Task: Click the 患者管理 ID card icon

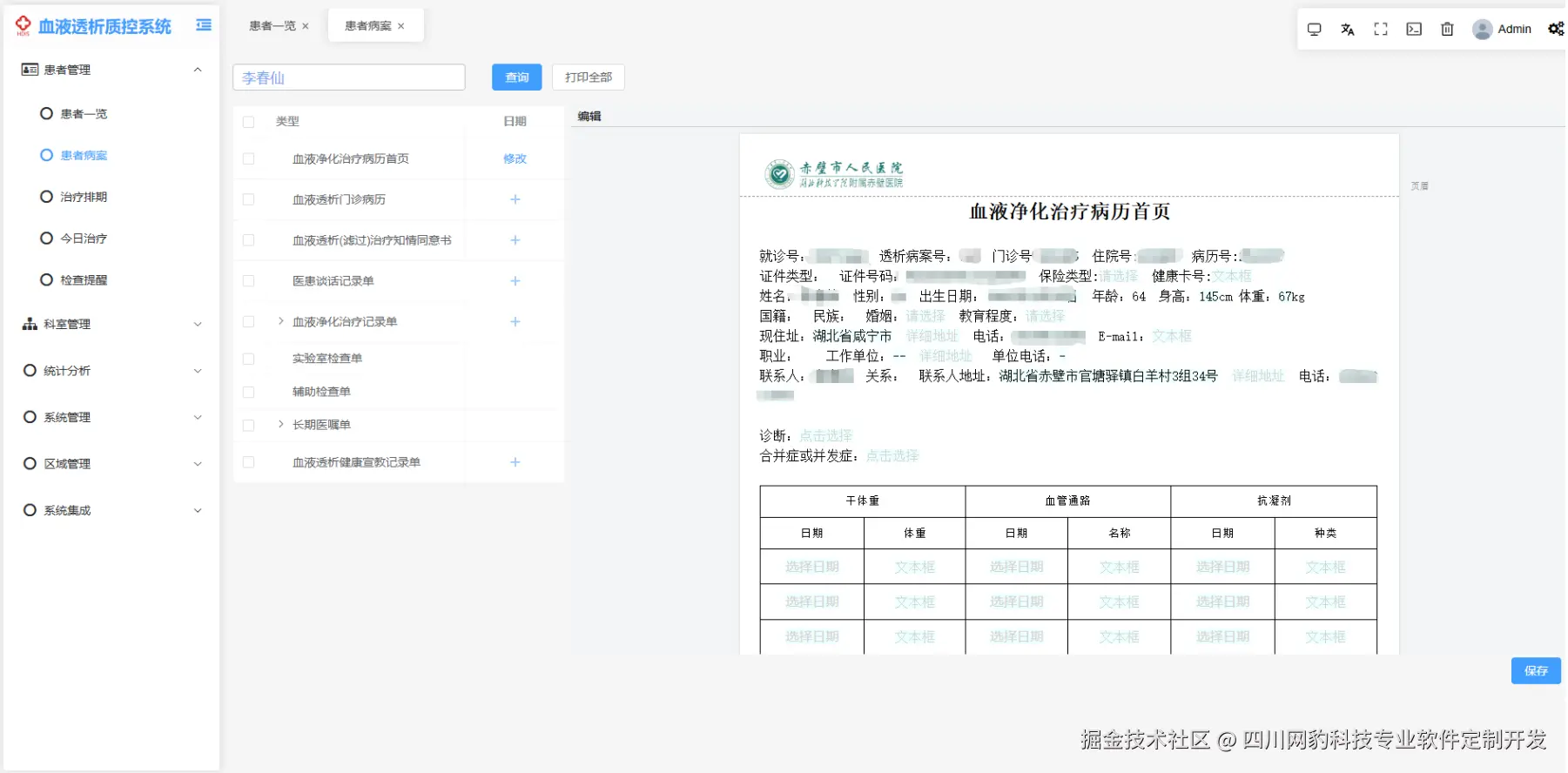Action: (x=30, y=70)
